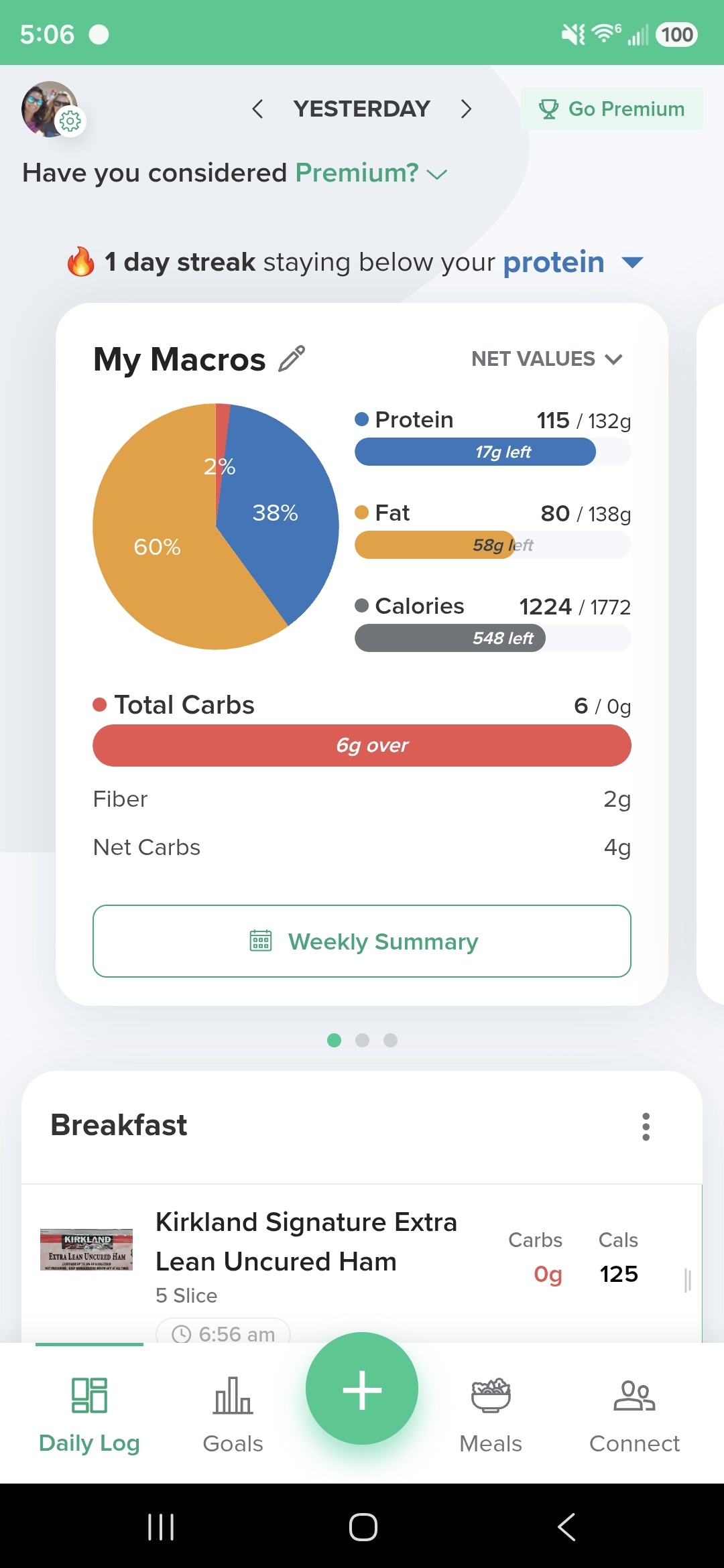
Task: Open profile settings gear icon
Action: (70, 121)
